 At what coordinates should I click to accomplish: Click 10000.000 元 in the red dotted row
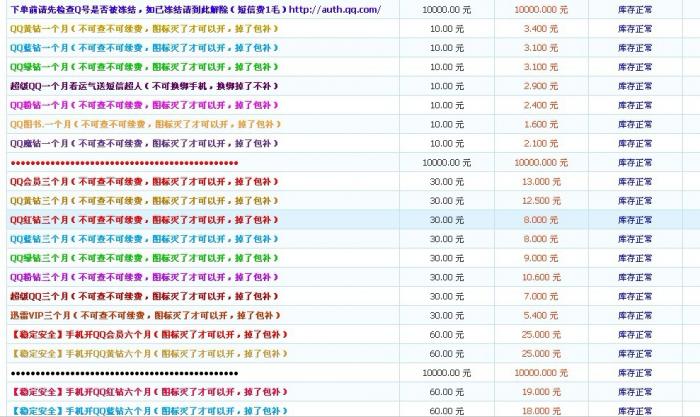[x=541, y=163]
